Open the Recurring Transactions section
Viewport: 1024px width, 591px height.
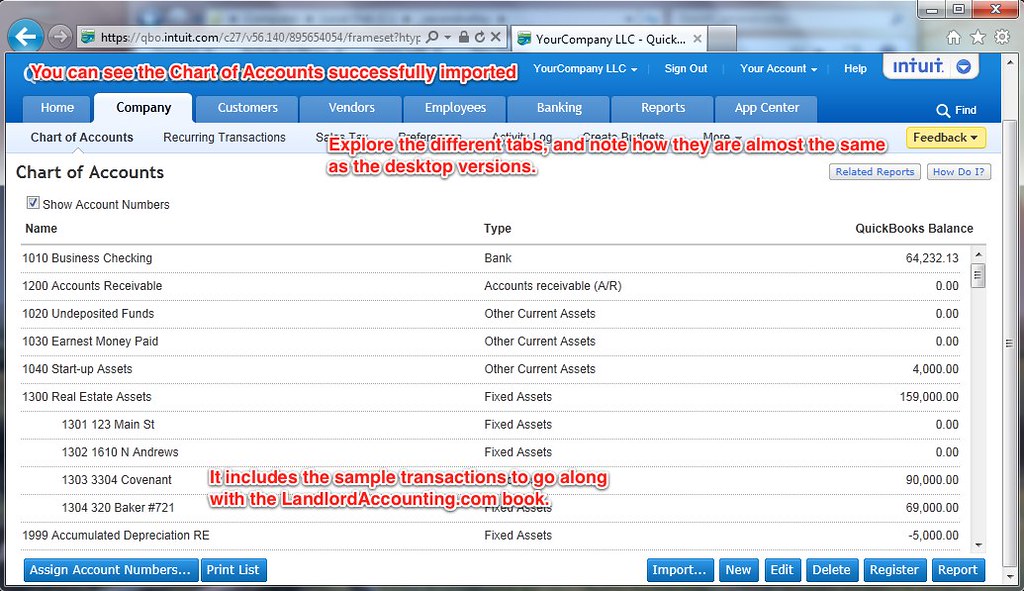tap(223, 137)
